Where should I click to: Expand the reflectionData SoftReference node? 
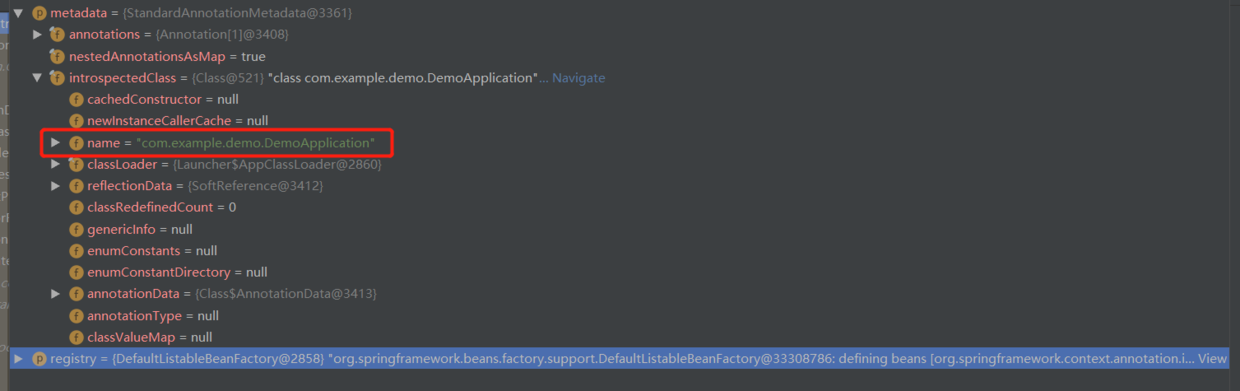click(56, 186)
